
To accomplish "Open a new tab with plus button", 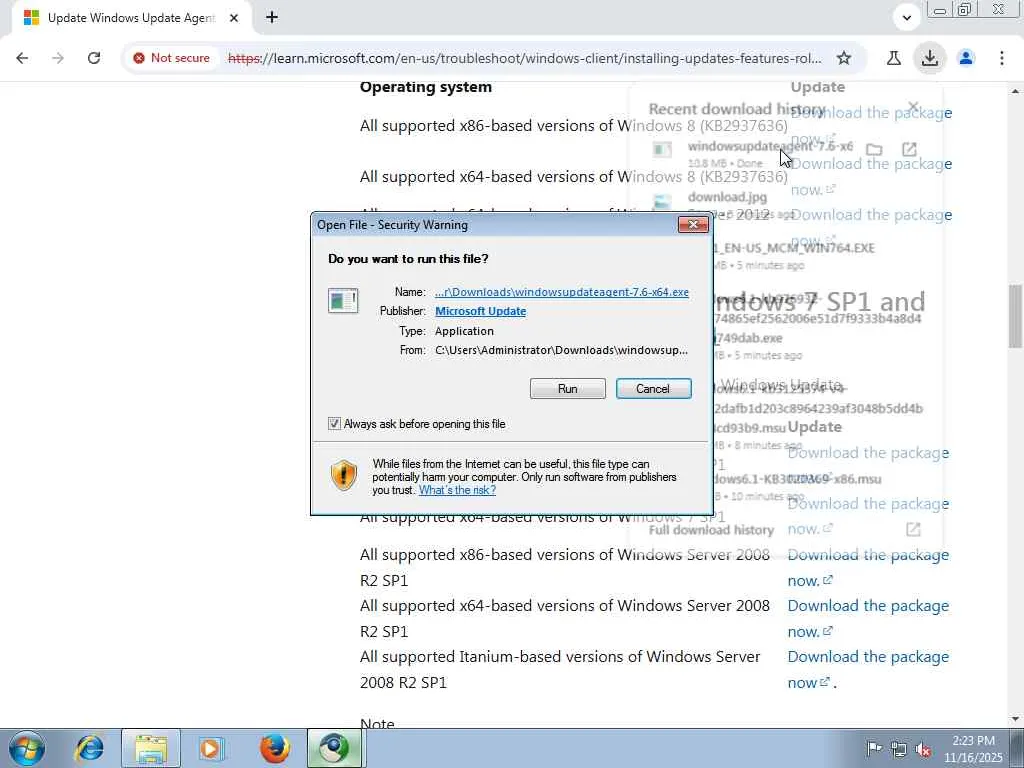I will click(x=272, y=18).
